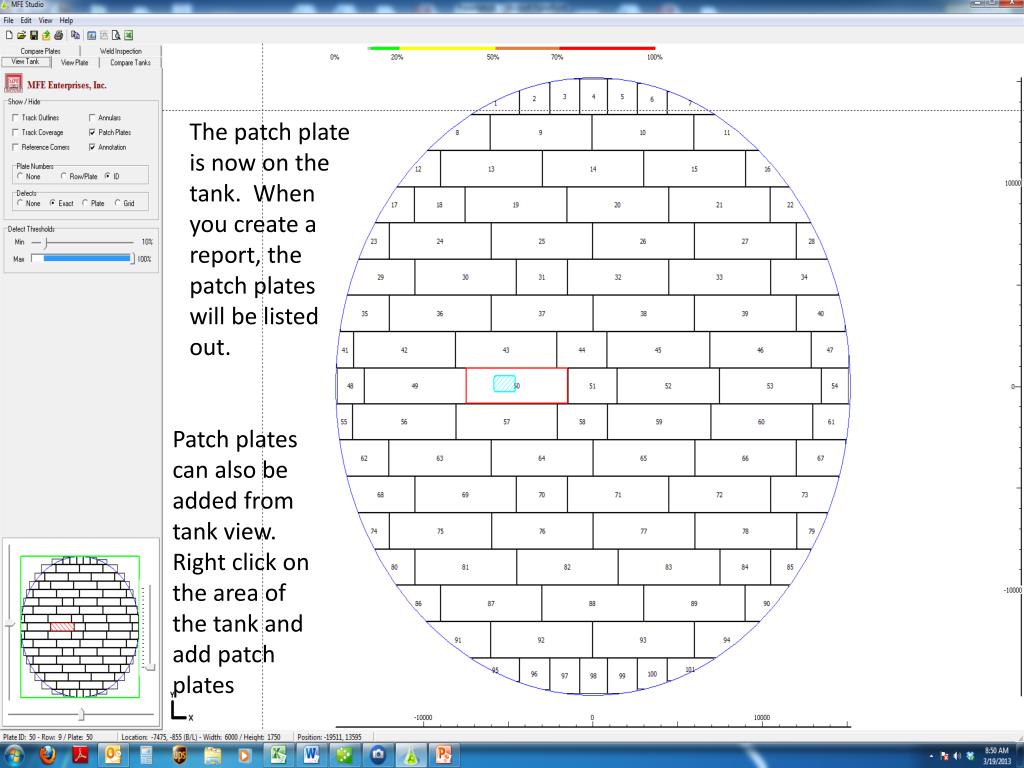Screen dimensions: 1024x768
Task: Click plate 43 on the tank
Action: 506,349
